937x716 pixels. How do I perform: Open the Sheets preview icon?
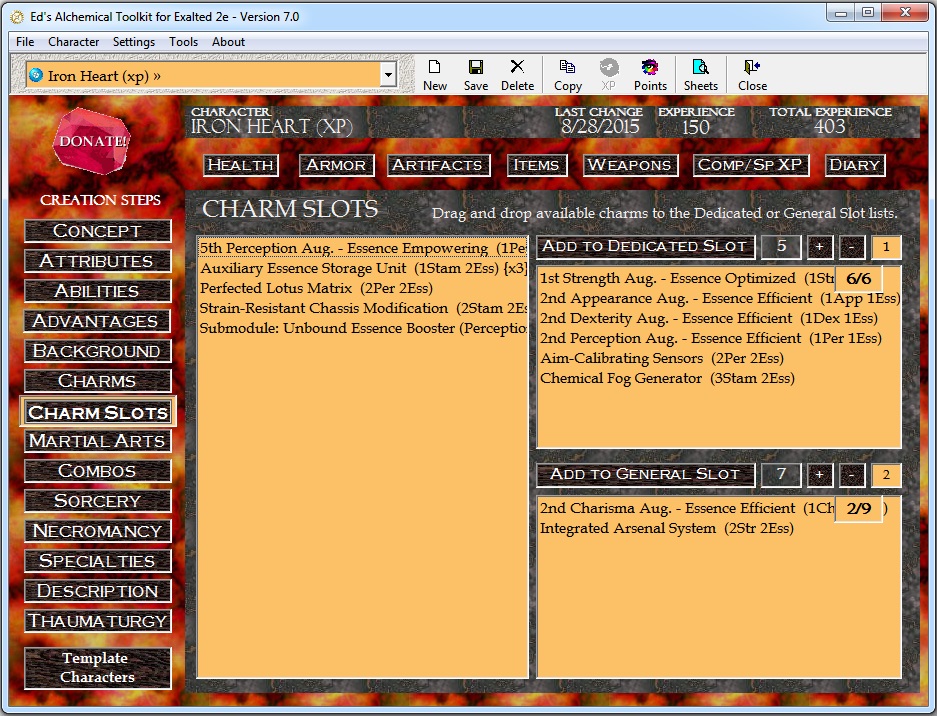pos(700,75)
